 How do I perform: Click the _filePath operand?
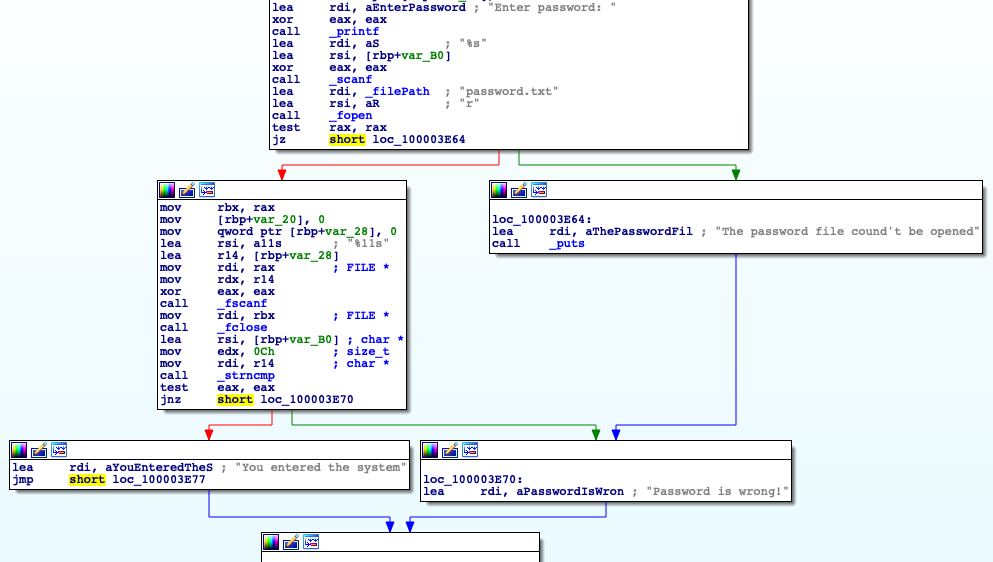point(397,92)
